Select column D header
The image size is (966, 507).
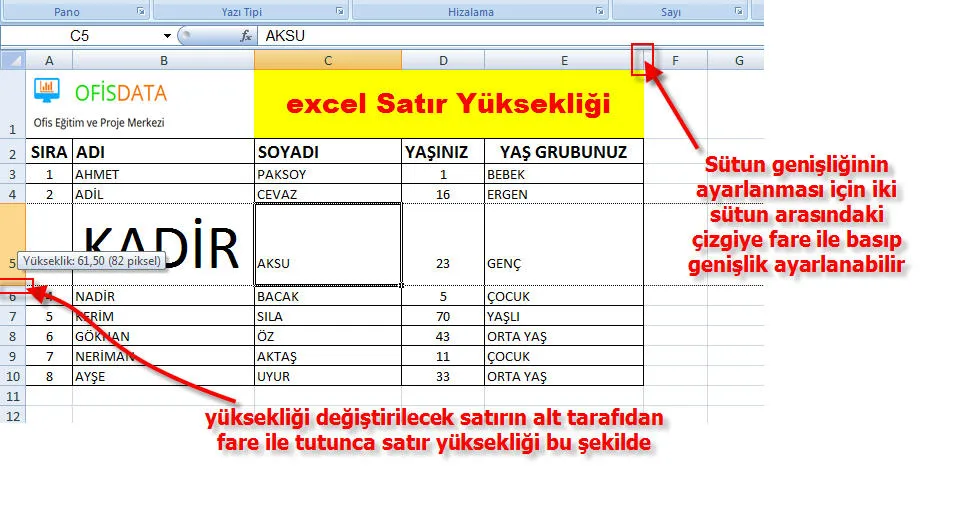(x=443, y=61)
